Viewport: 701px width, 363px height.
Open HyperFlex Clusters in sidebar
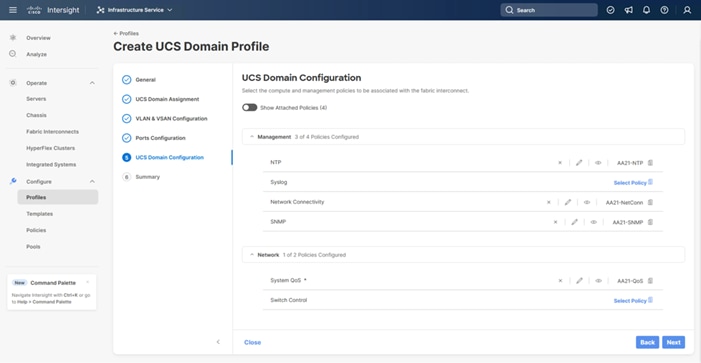click(51, 148)
